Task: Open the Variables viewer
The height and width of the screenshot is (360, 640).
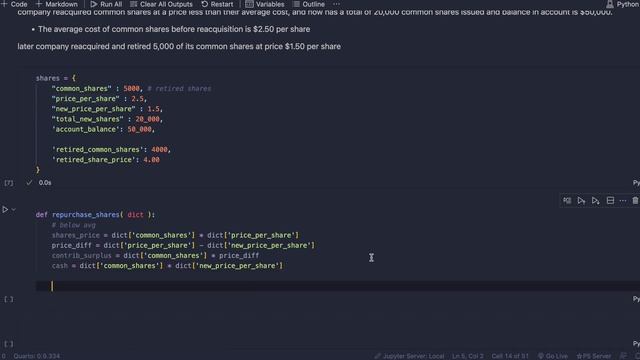Action: pos(265,4)
